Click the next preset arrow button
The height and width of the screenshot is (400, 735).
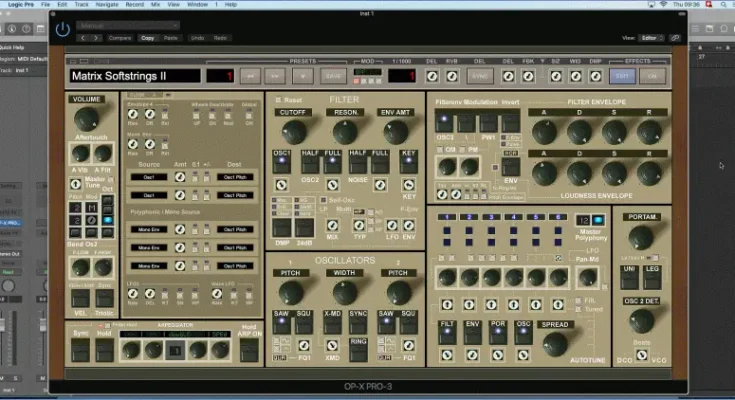[275, 75]
